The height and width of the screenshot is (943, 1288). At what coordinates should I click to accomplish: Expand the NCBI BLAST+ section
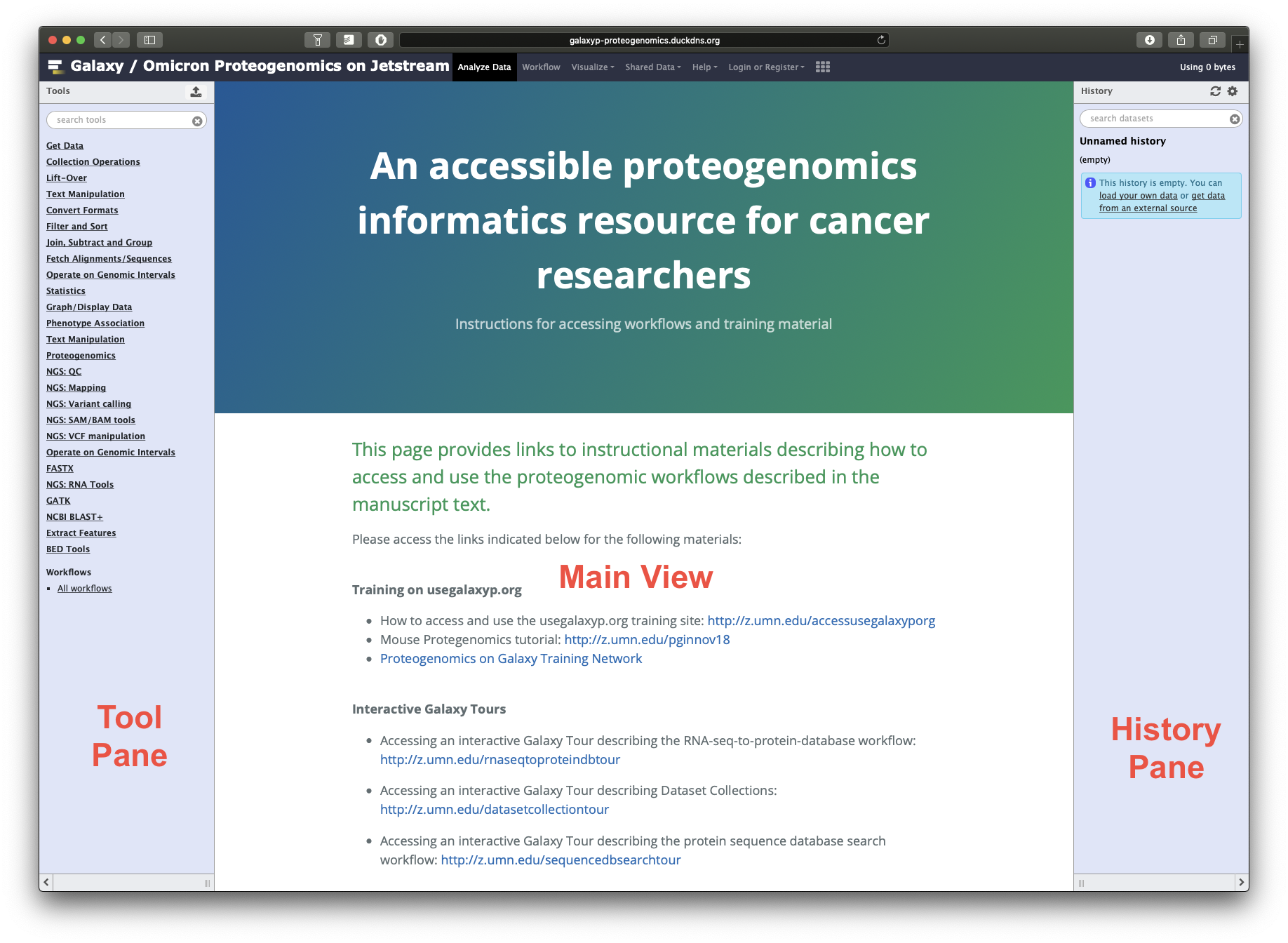click(x=74, y=517)
